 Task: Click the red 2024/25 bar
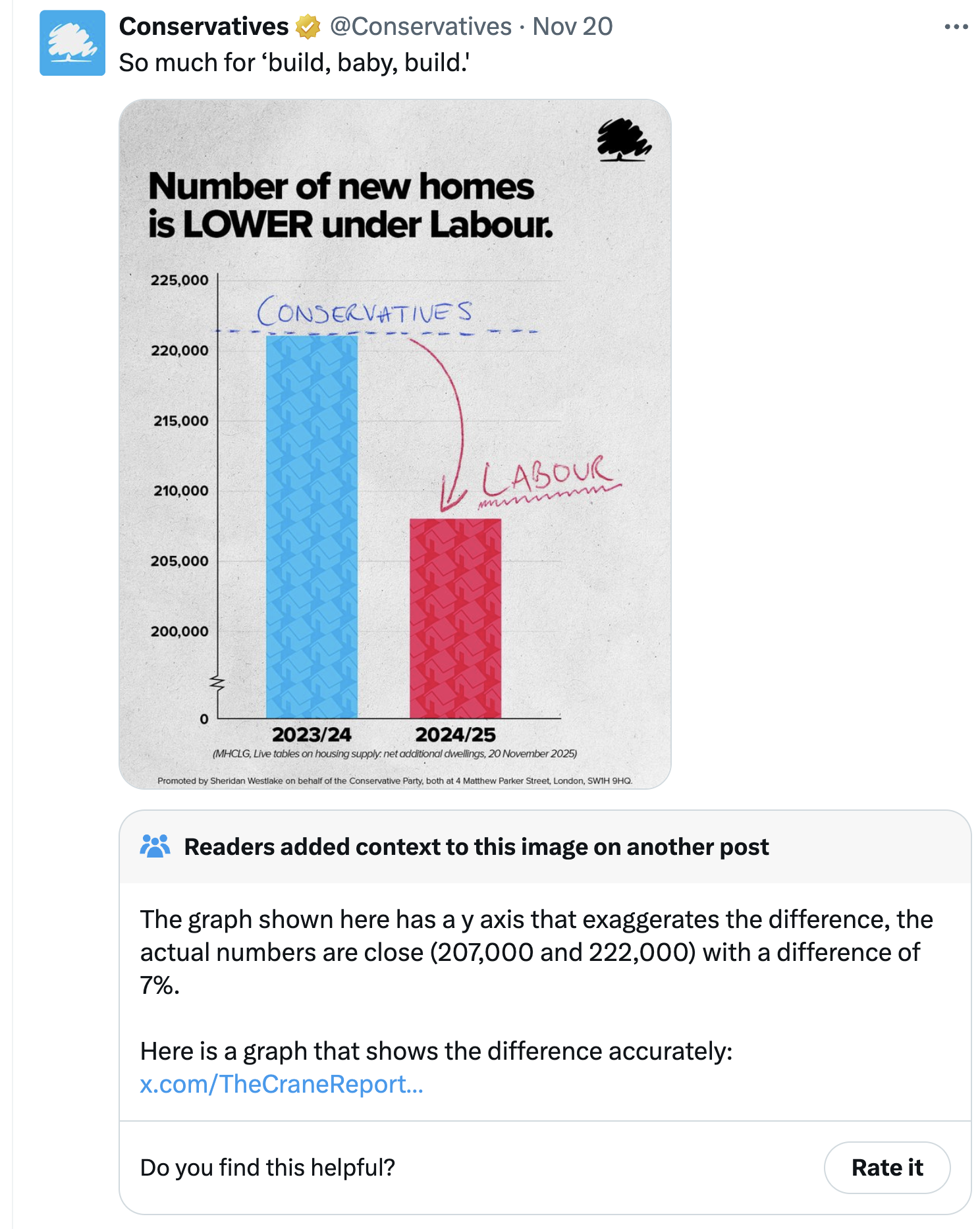[455, 618]
